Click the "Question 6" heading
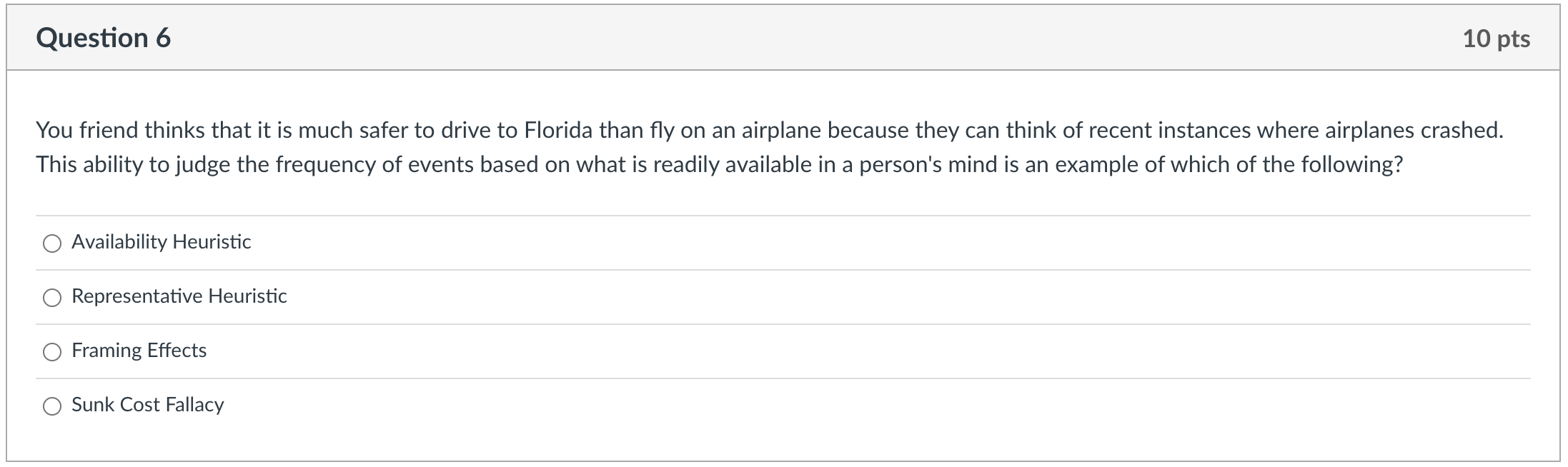 tap(104, 38)
